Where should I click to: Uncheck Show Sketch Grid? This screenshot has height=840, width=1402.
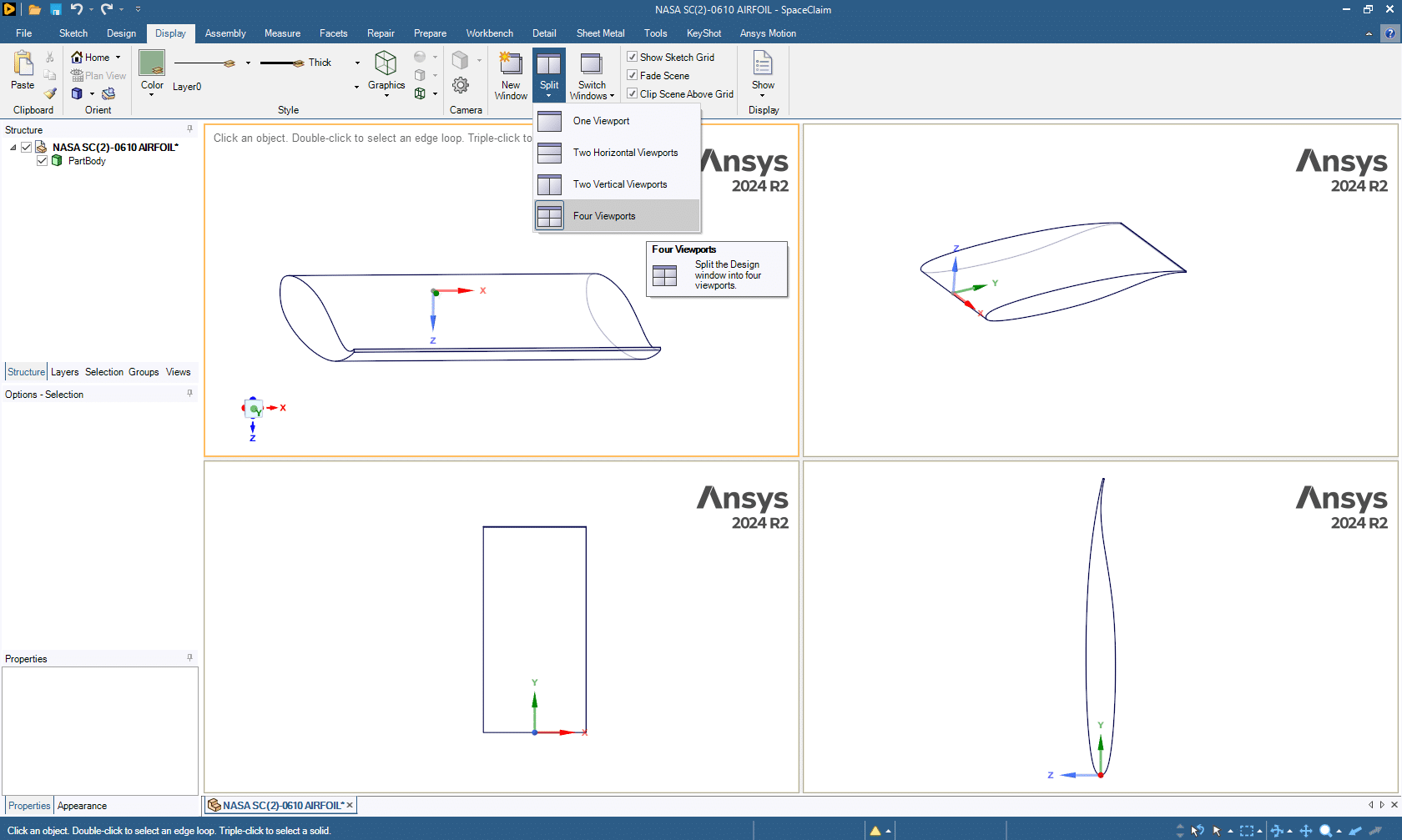click(x=633, y=58)
